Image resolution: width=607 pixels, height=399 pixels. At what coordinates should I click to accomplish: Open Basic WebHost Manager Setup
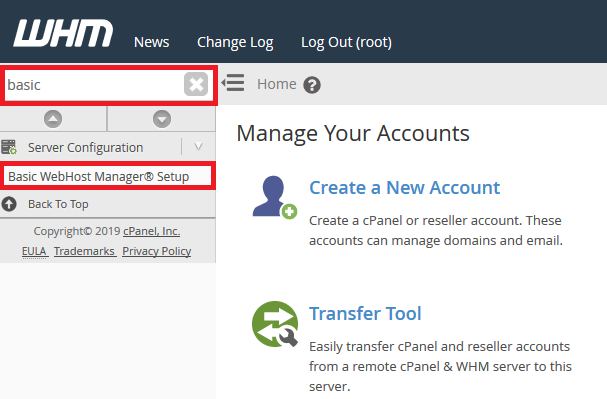pyautogui.click(x=99, y=176)
